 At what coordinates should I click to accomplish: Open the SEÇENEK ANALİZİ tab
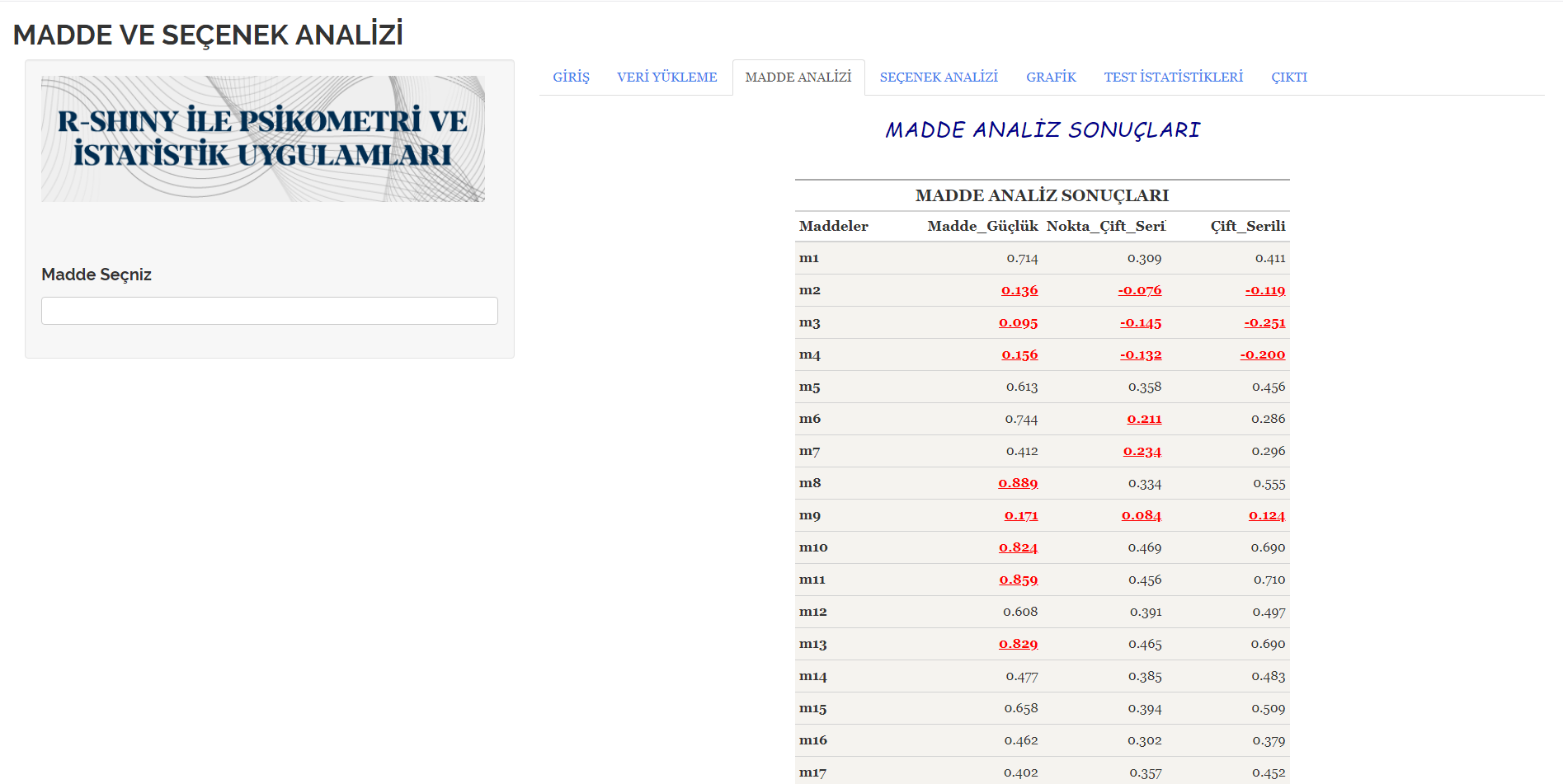[939, 77]
